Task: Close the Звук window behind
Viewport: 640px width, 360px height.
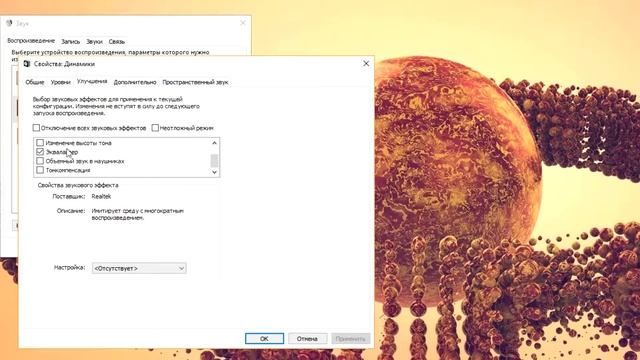Action: 243,23
